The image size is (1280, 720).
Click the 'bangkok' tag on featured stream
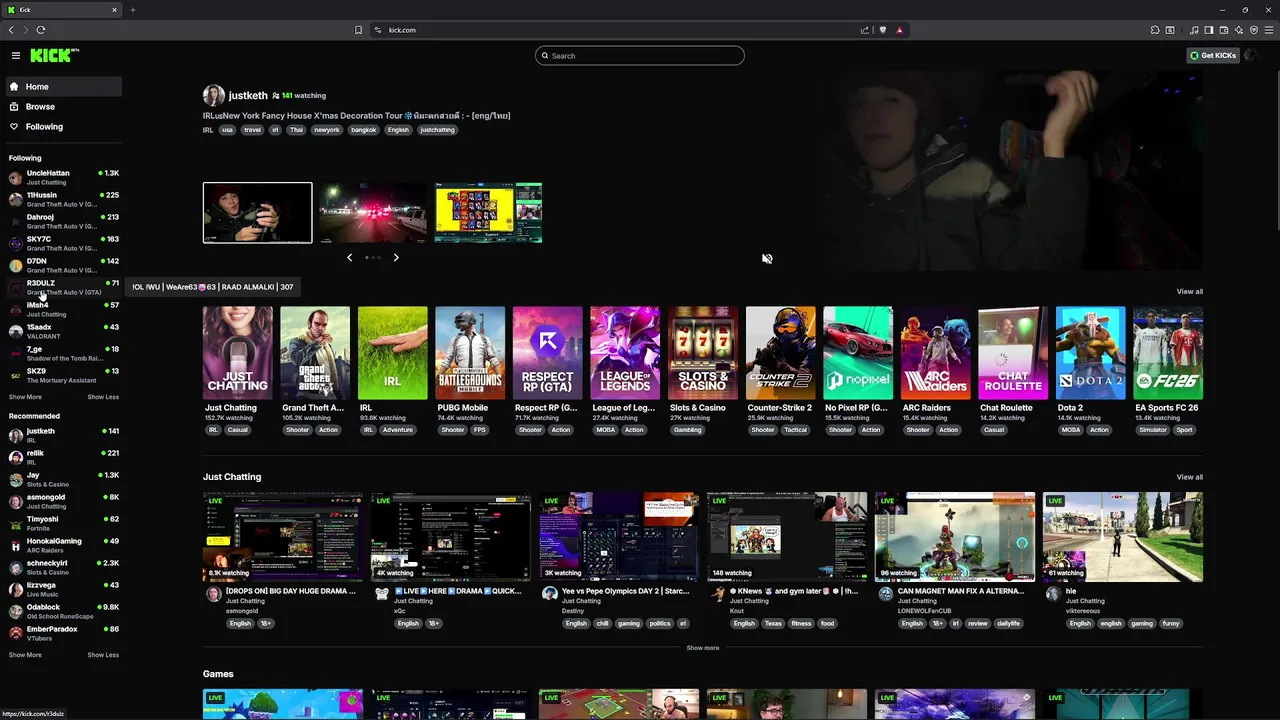[x=364, y=130]
